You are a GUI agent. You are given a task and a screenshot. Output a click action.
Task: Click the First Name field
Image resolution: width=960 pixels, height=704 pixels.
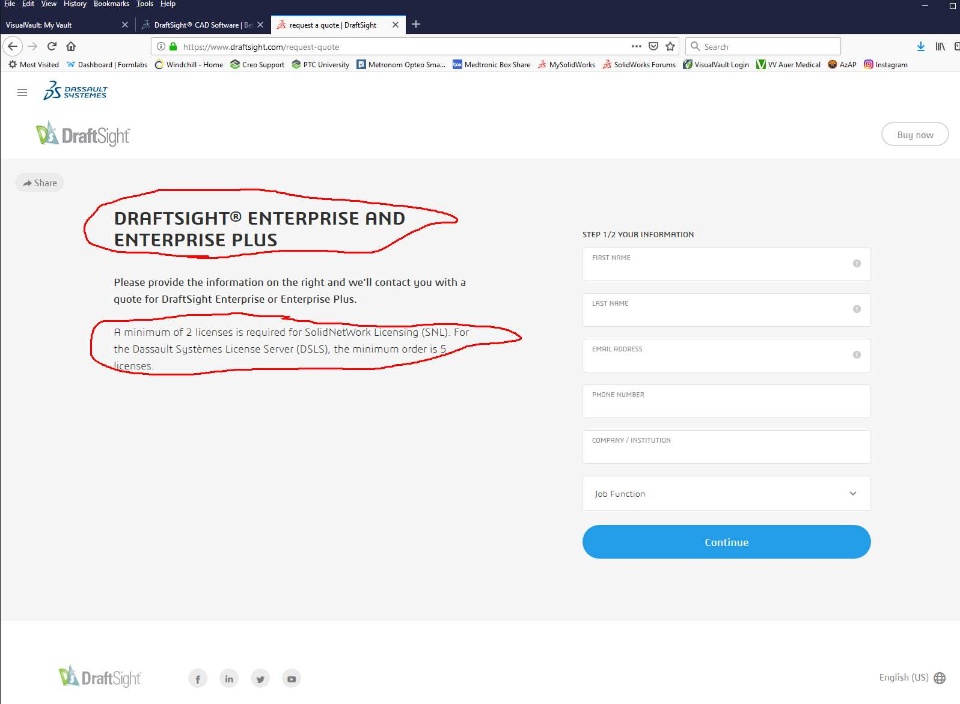[726, 264]
